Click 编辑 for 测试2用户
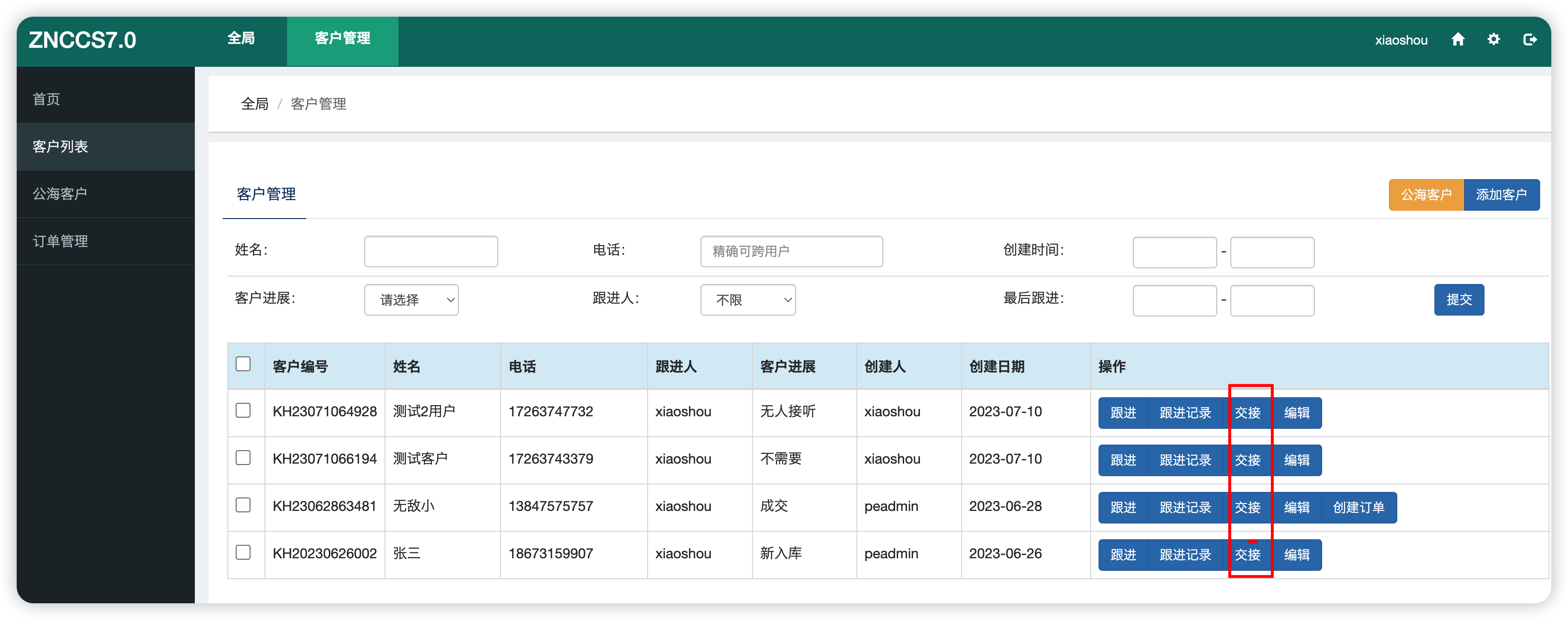 tap(1297, 412)
